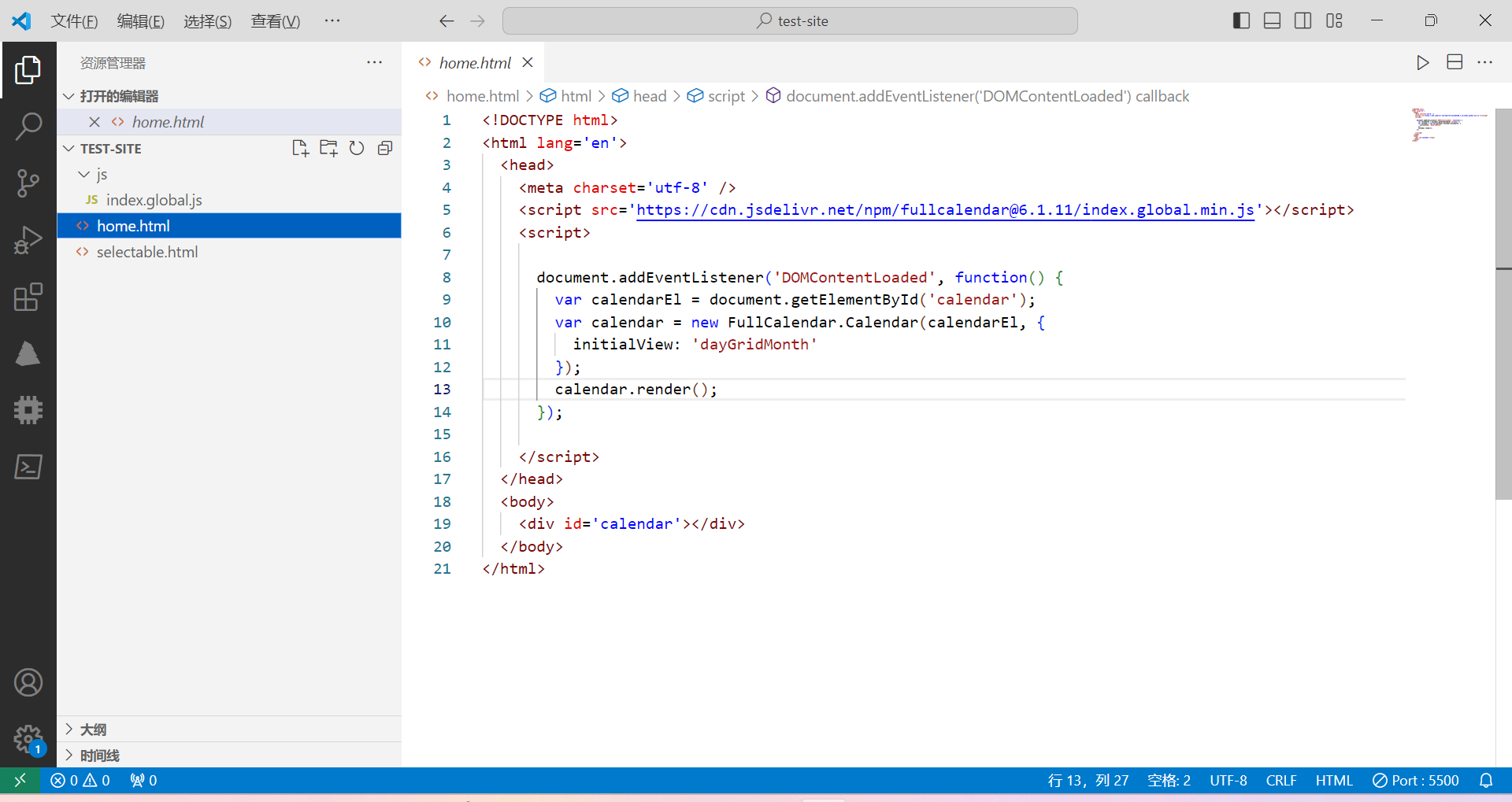1512x802 pixels.
Task: Open the 选择(S) menu
Action: (208, 21)
